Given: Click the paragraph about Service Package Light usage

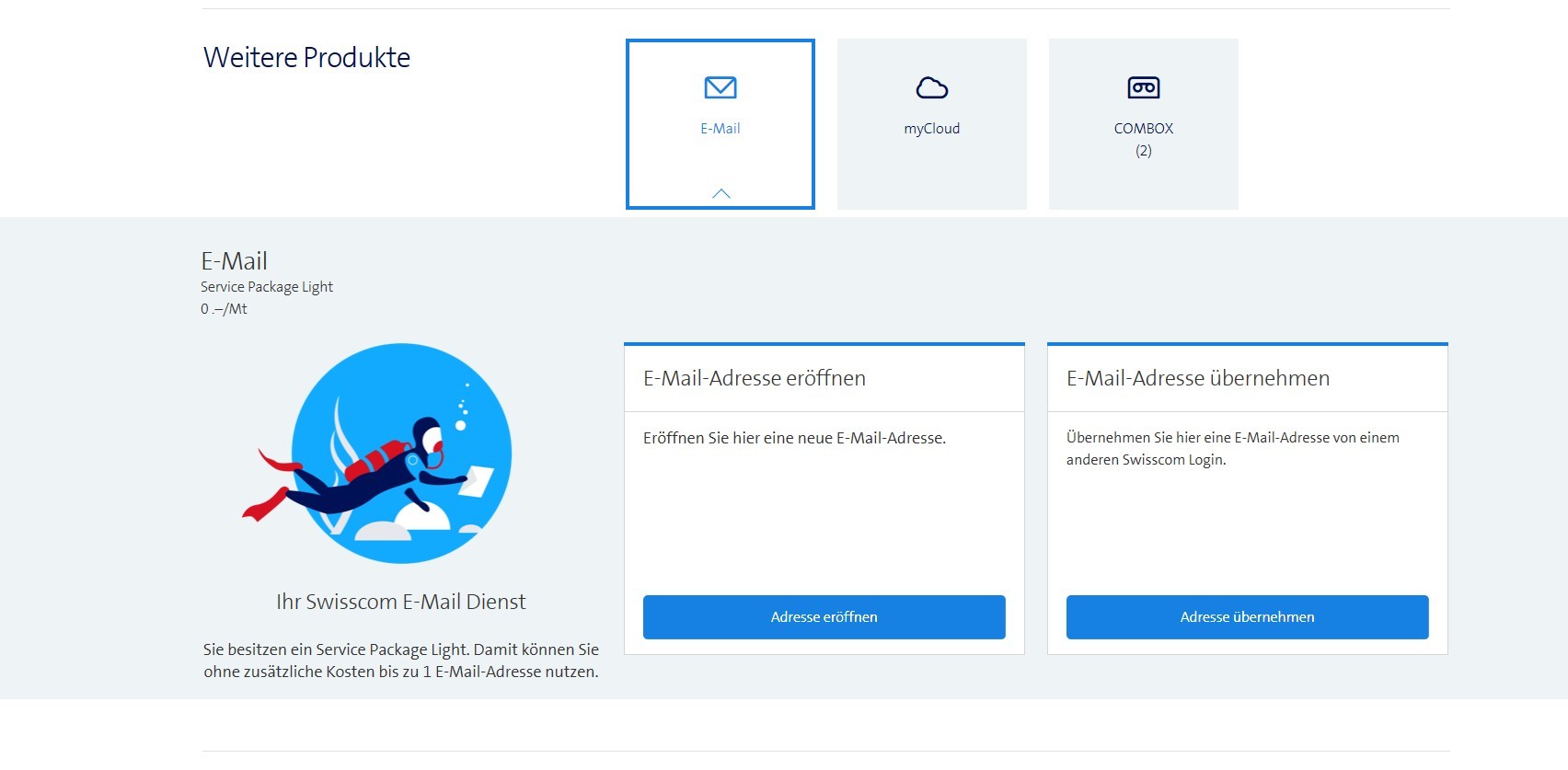Looking at the screenshot, I should [400, 661].
